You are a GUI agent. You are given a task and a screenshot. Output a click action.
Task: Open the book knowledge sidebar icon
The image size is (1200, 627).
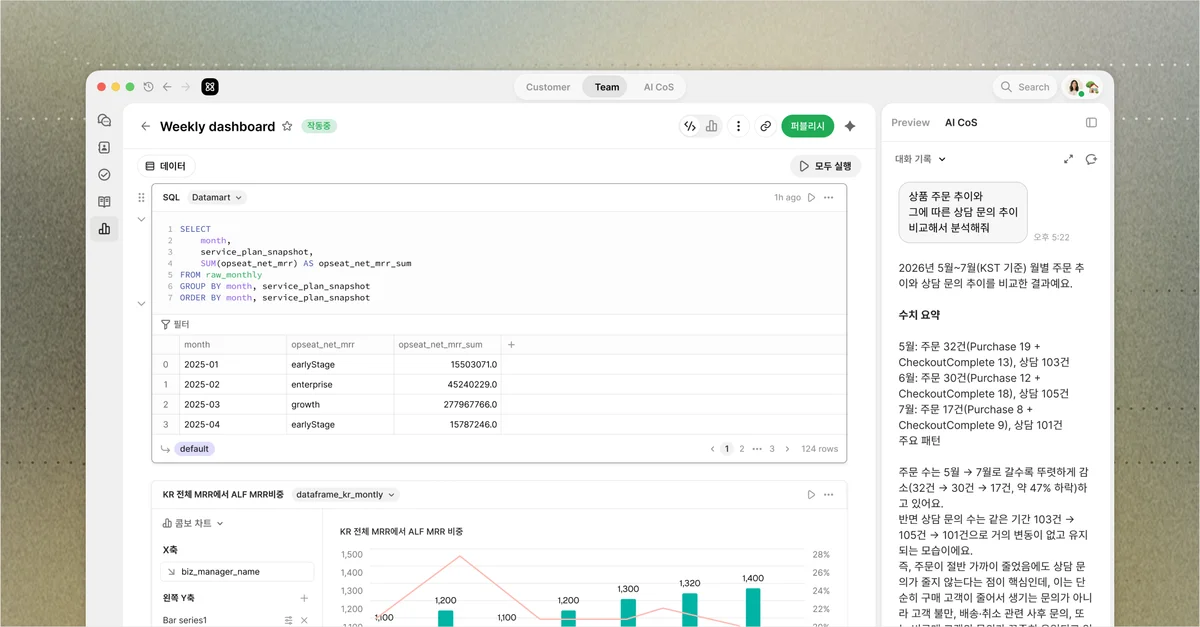pos(104,201)
